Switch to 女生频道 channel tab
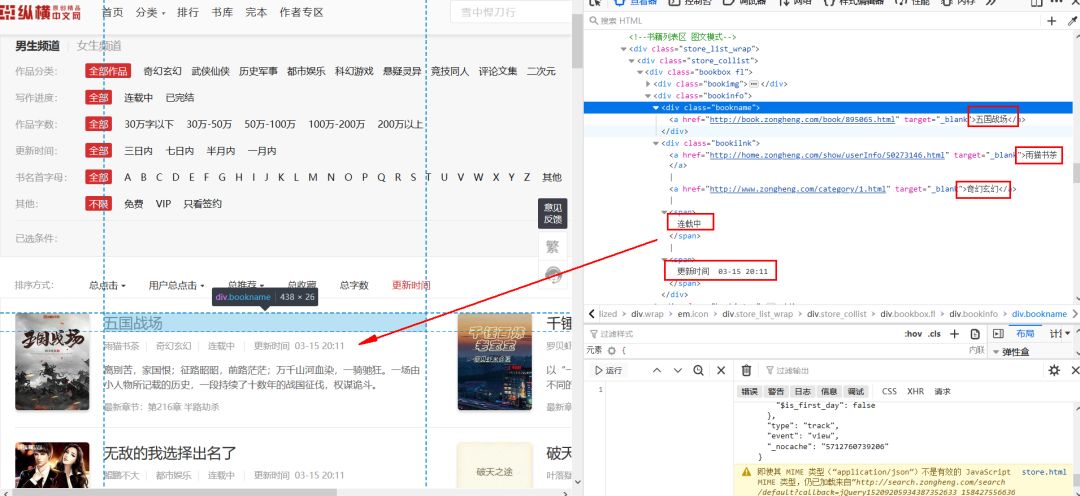Viewport: 1080px width, 496px height. [x=99, y=46]
